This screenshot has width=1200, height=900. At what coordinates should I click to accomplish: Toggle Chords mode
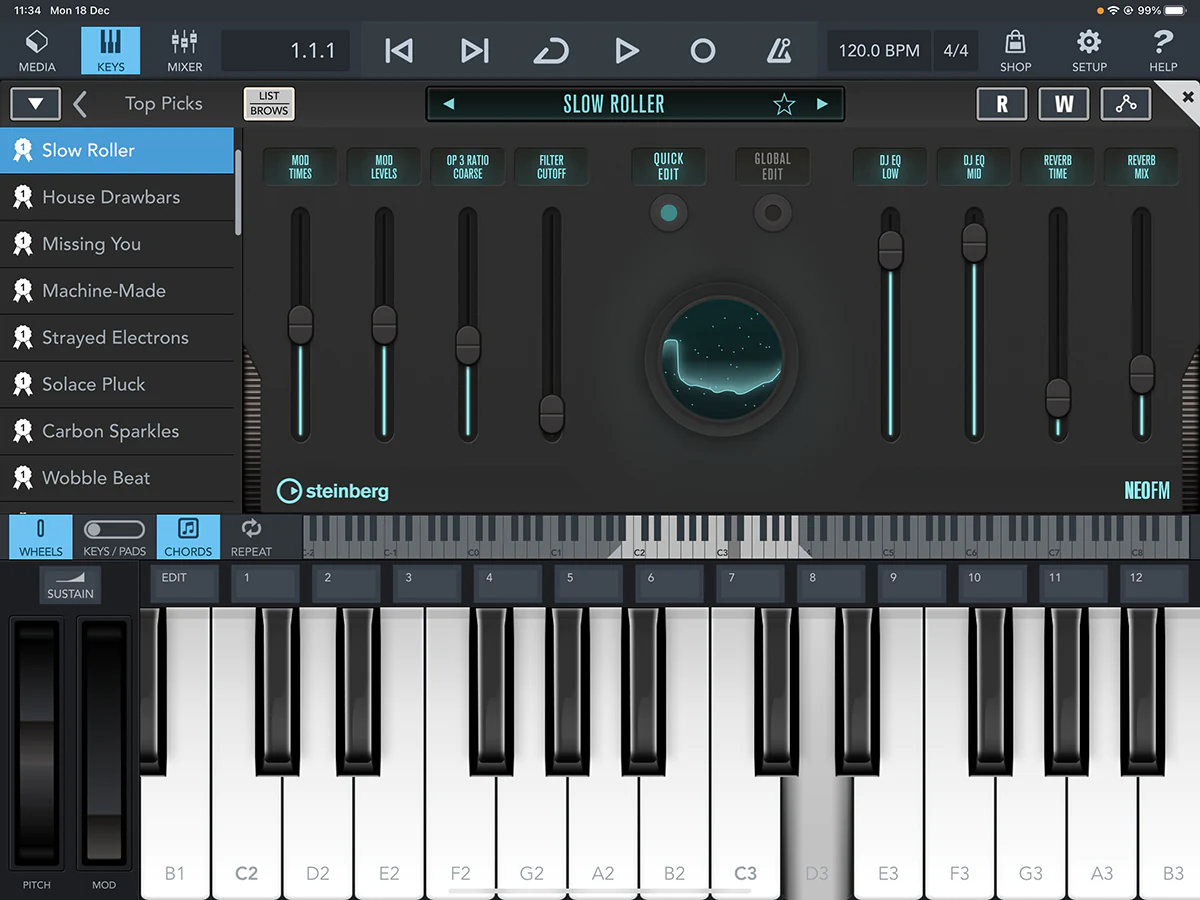point(188,537)
